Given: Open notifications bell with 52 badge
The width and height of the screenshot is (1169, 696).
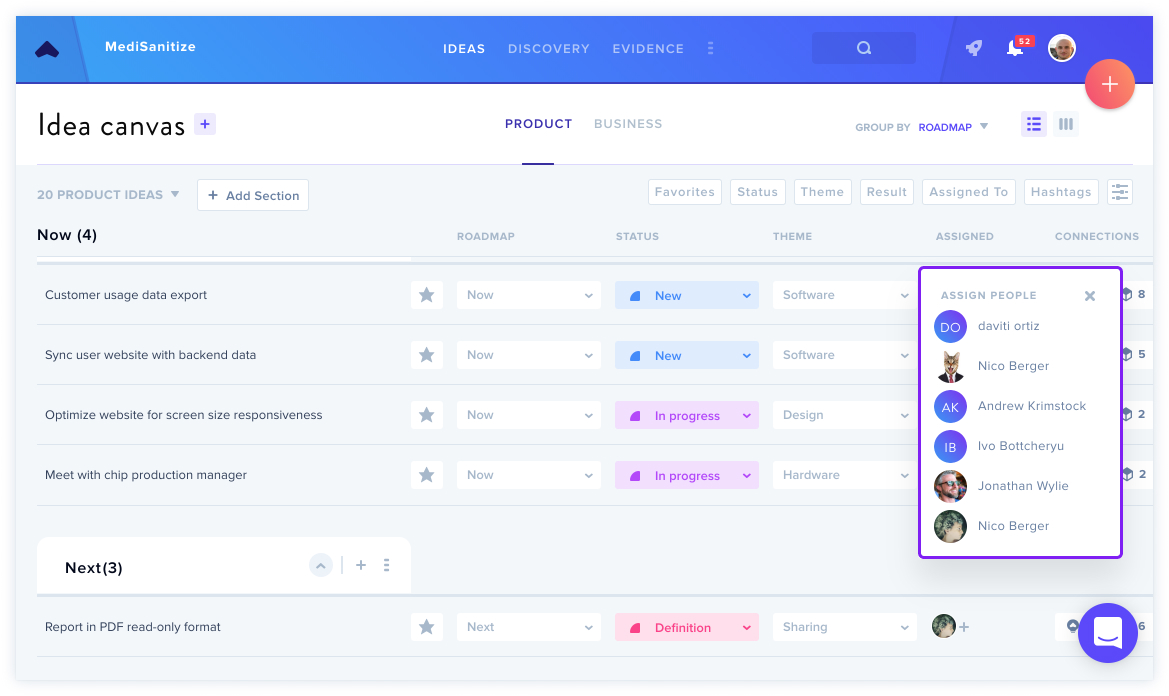Looking at the screenshot, I should pyautogui.click(x=1017, y=48).
